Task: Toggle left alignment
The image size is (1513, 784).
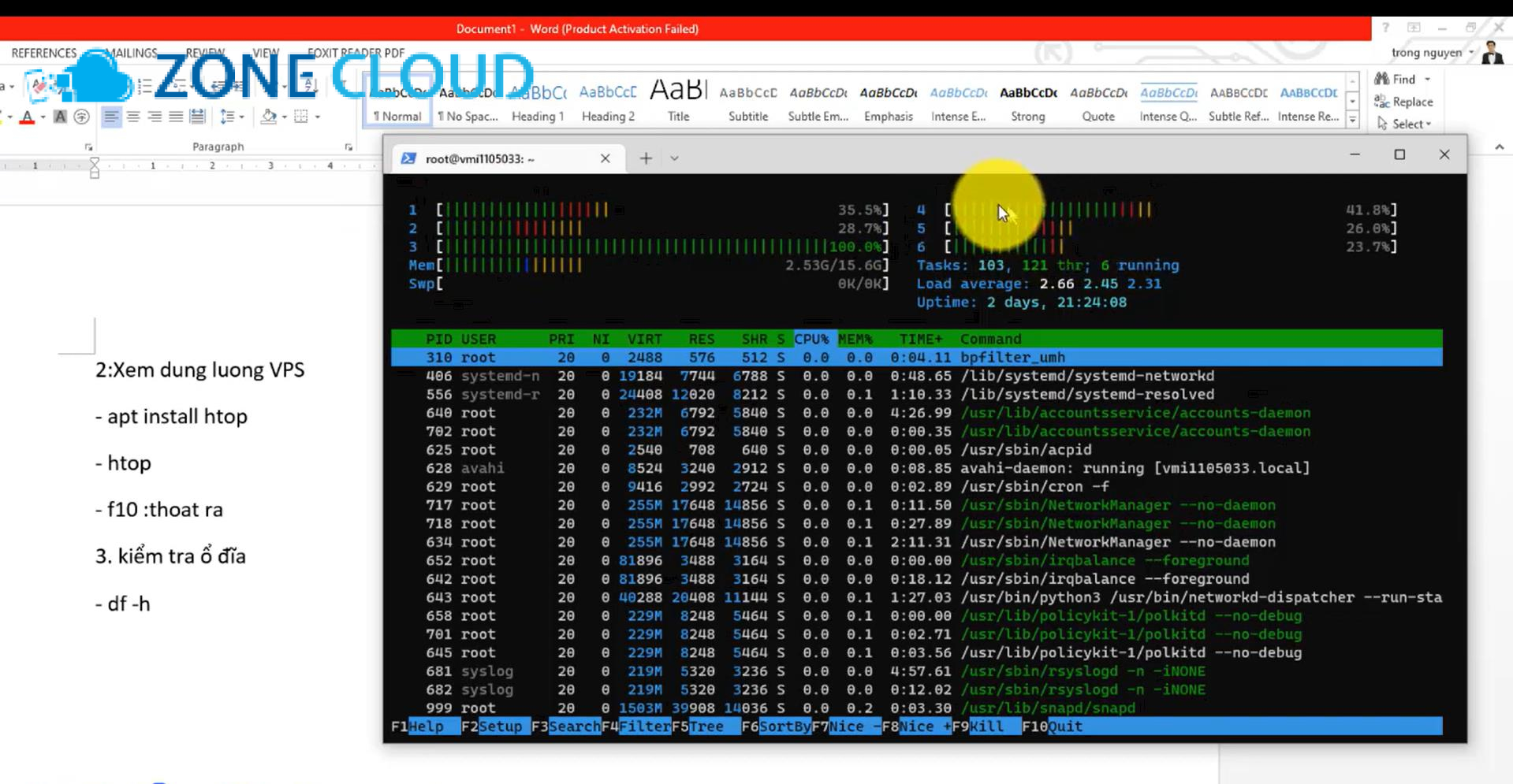Action: click(112, 117)
